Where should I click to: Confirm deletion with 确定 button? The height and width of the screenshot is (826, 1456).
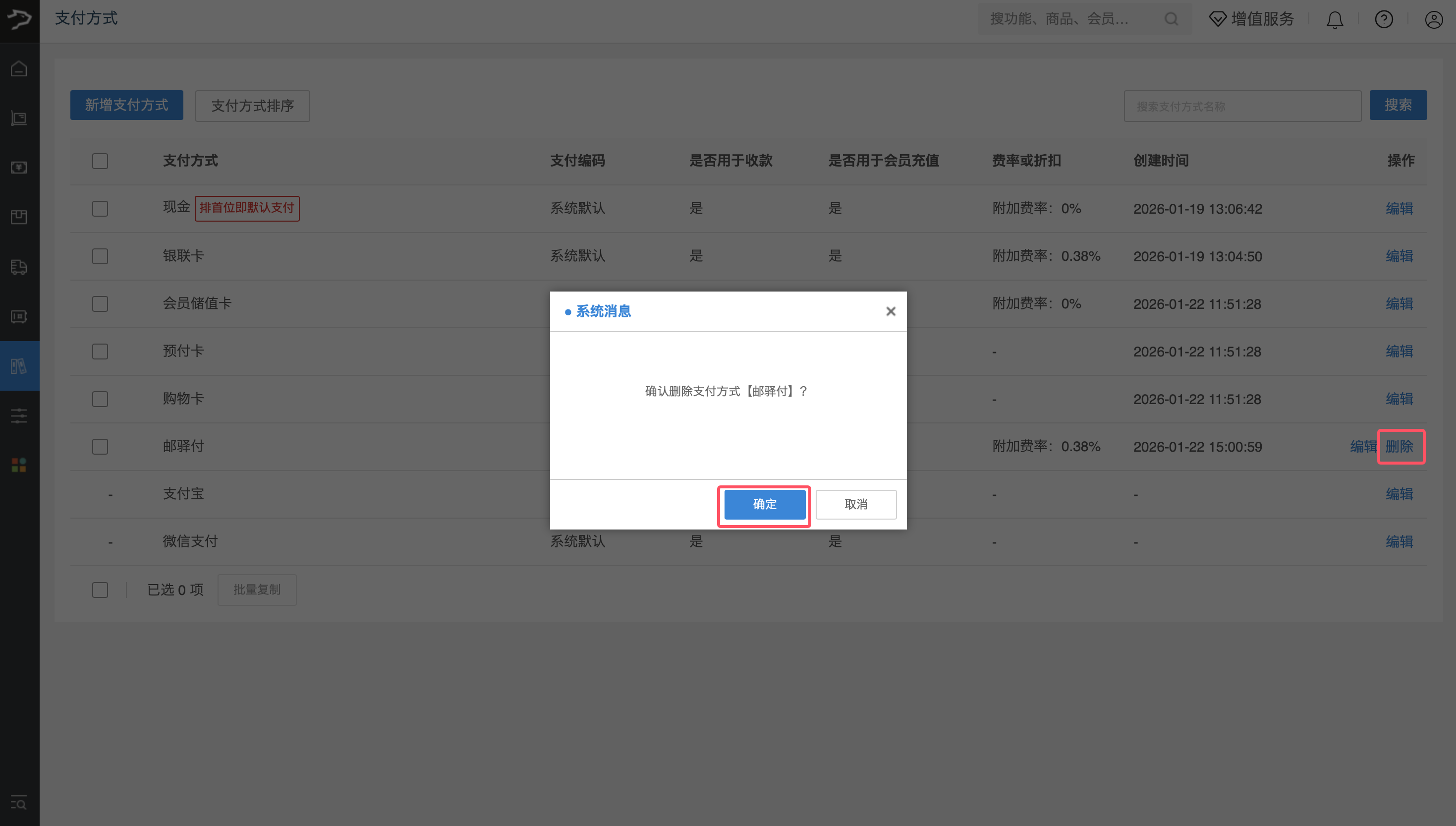tap(764, 504)
